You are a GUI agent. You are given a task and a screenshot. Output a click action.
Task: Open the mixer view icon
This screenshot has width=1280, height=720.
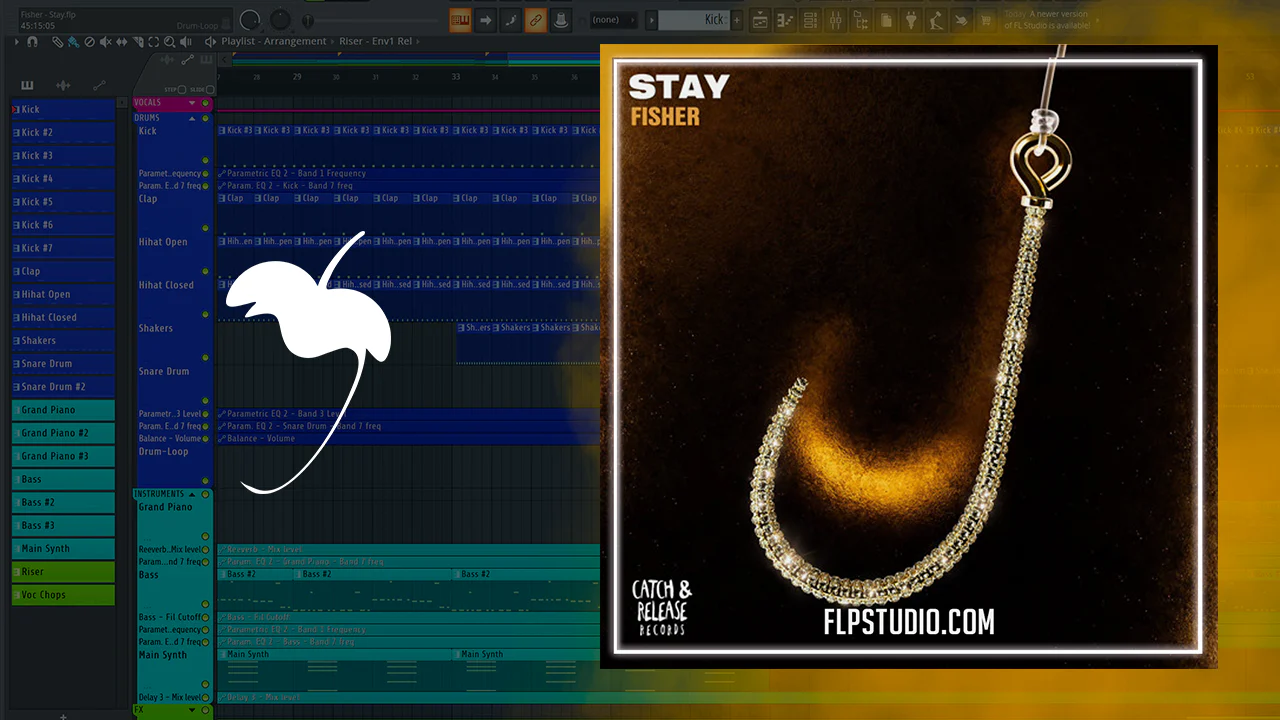[x=836, y=19]
